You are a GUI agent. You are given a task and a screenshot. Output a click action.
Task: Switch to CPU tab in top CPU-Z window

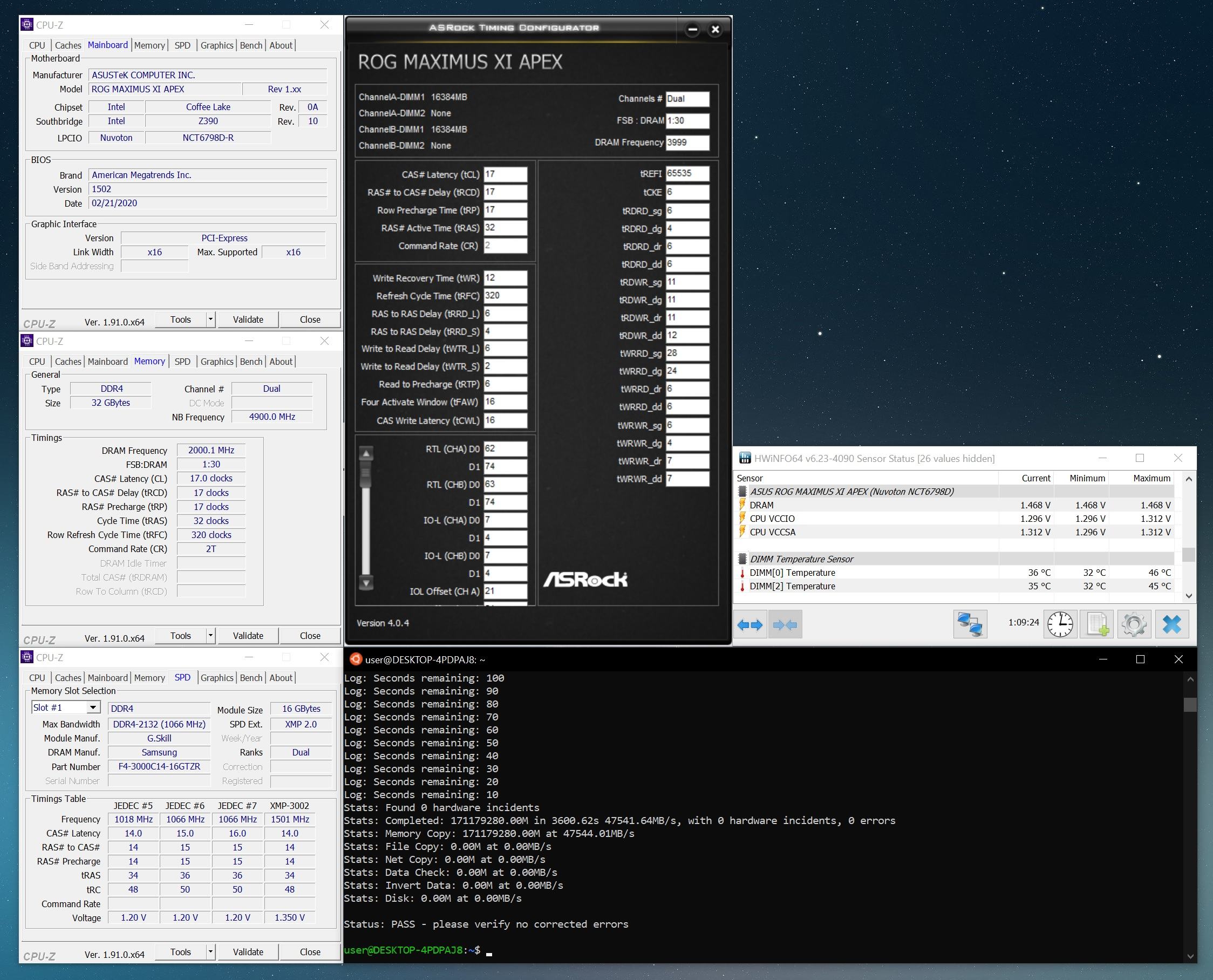coord(37,45)
